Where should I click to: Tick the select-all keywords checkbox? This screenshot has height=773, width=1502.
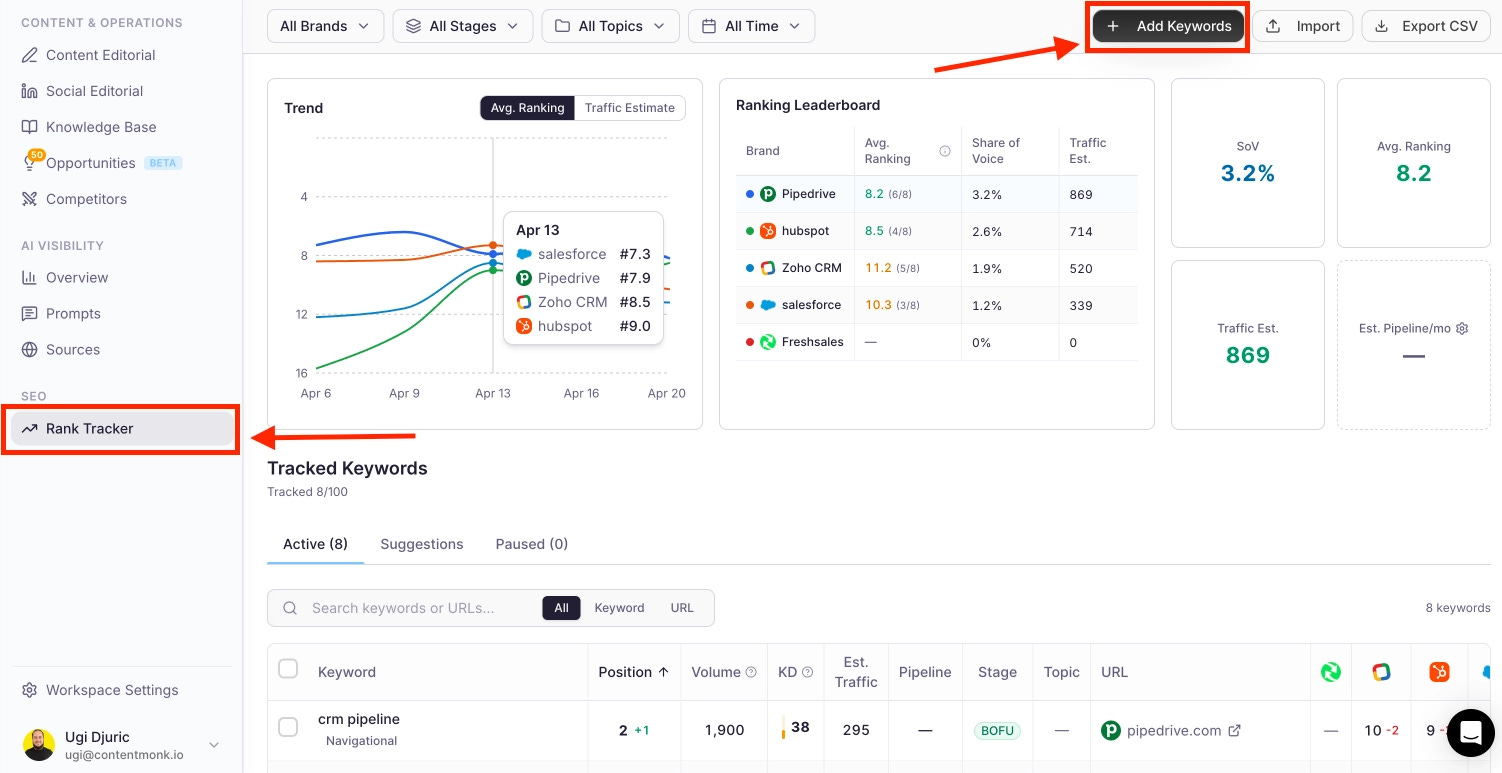288,669
